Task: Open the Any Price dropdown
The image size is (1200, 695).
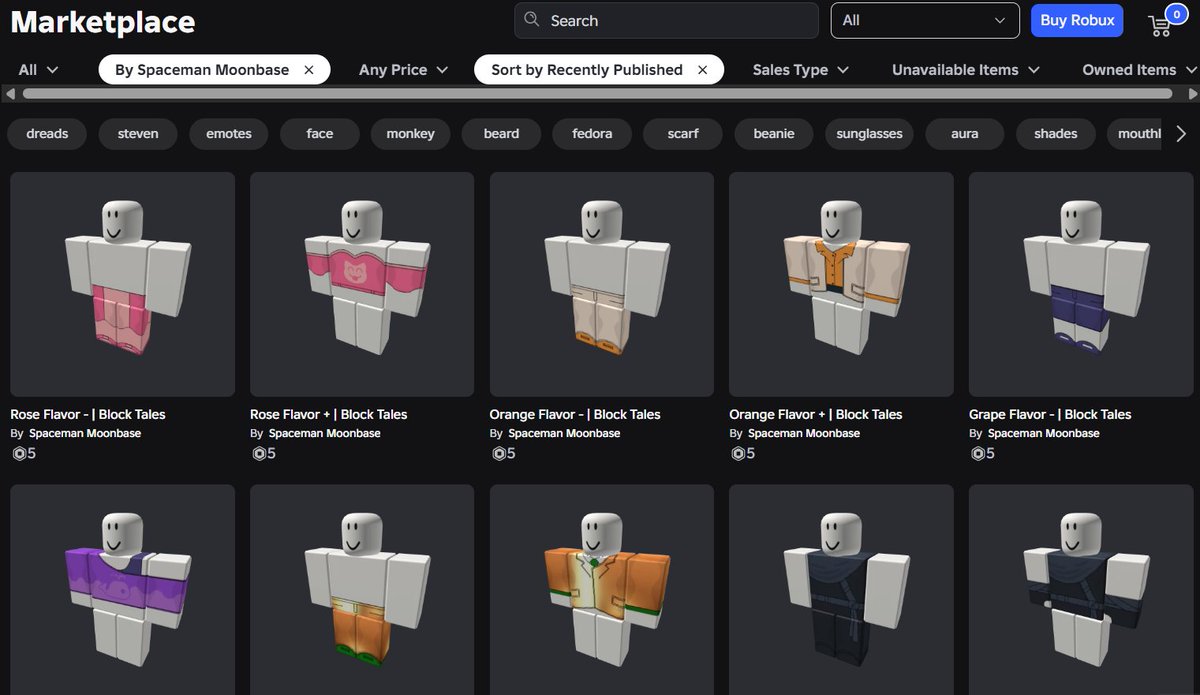Action: click(403, 70)
